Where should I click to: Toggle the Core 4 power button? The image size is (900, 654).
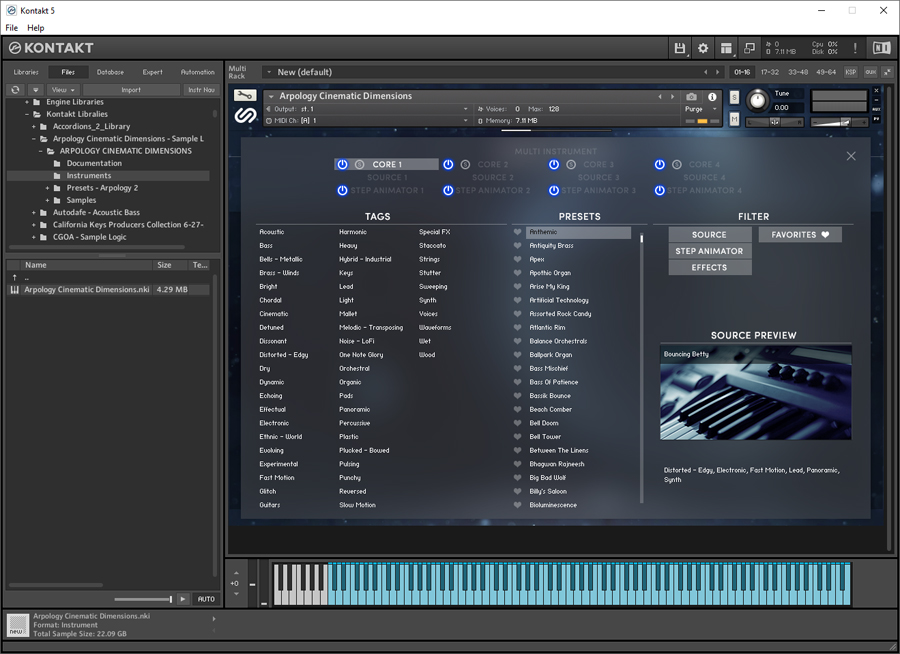(660, 164)
